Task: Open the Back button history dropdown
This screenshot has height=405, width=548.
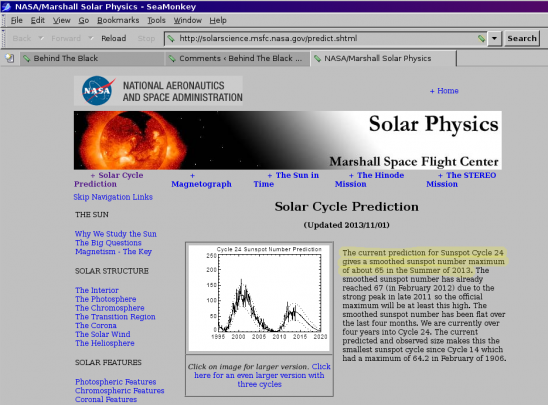Action: point(41,38)
